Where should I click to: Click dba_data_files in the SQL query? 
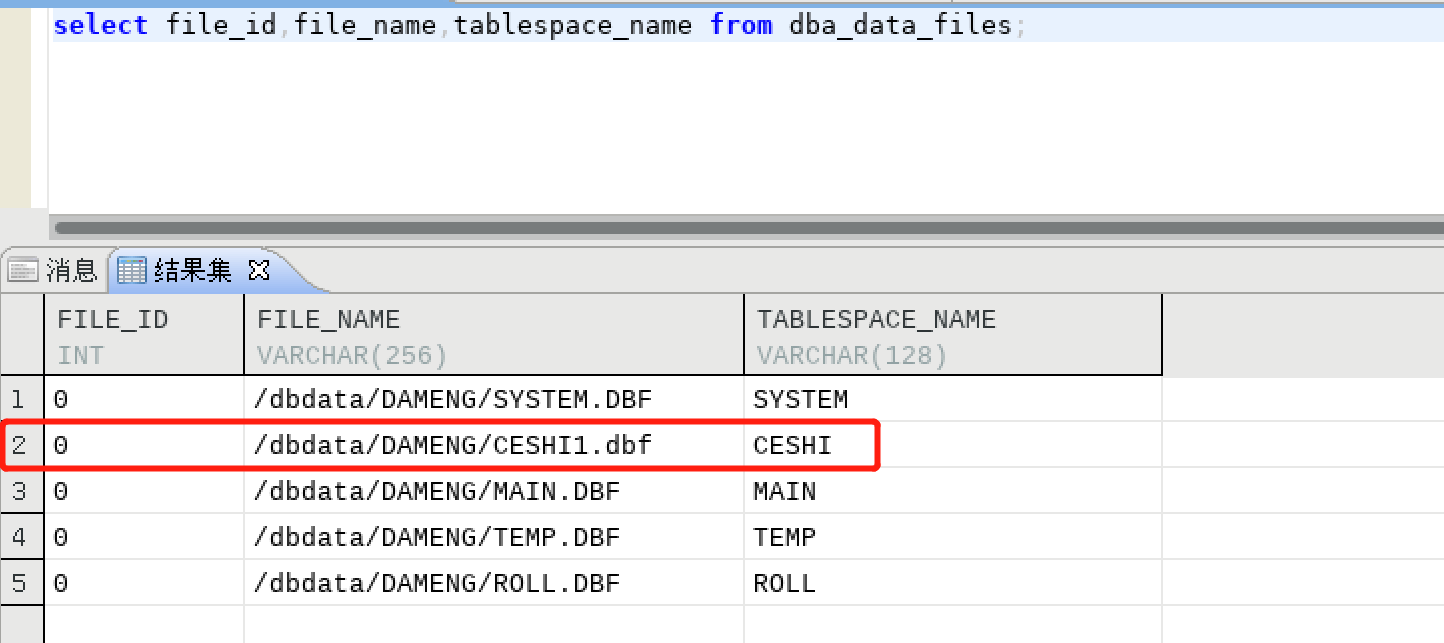pos(900,25)
